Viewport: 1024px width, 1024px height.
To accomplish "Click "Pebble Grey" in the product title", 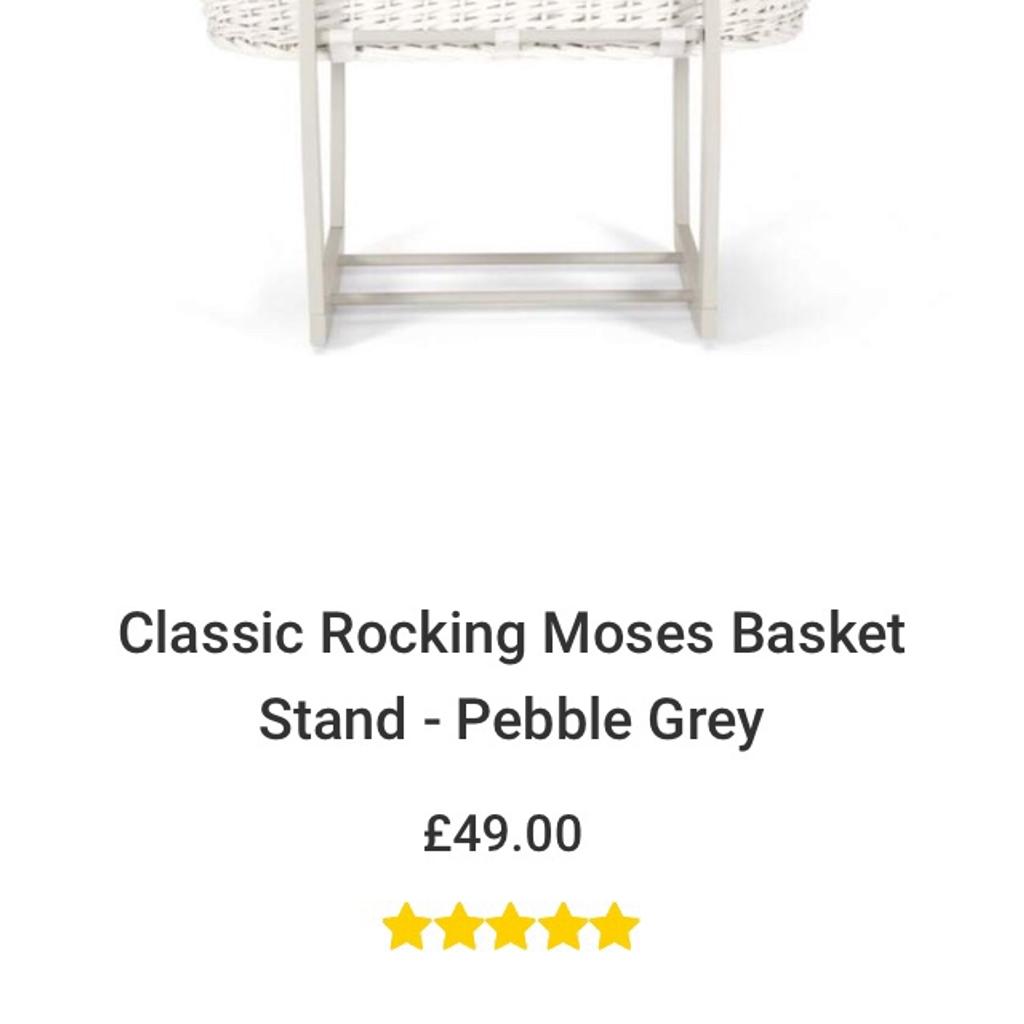I will click(610, 720).
